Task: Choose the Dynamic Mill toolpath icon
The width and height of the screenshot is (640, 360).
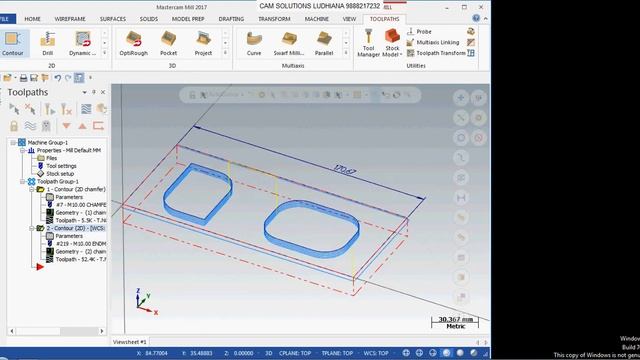Action: (x=82, y=43)
